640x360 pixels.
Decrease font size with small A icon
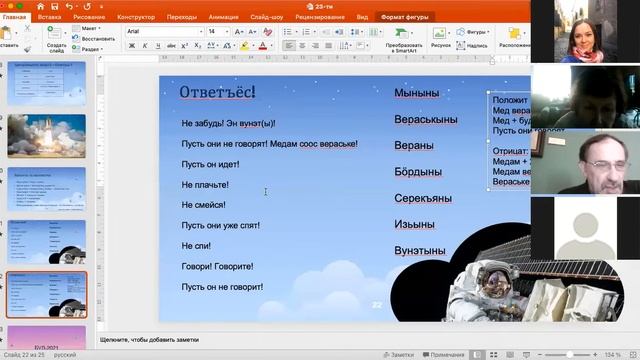(x=252, y=32)
